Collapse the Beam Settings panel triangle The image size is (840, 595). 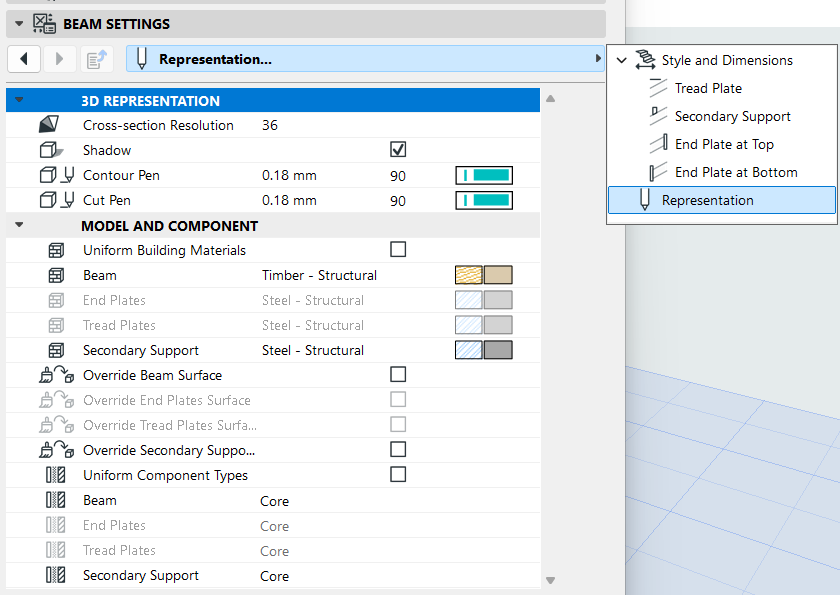pos(19,24)
